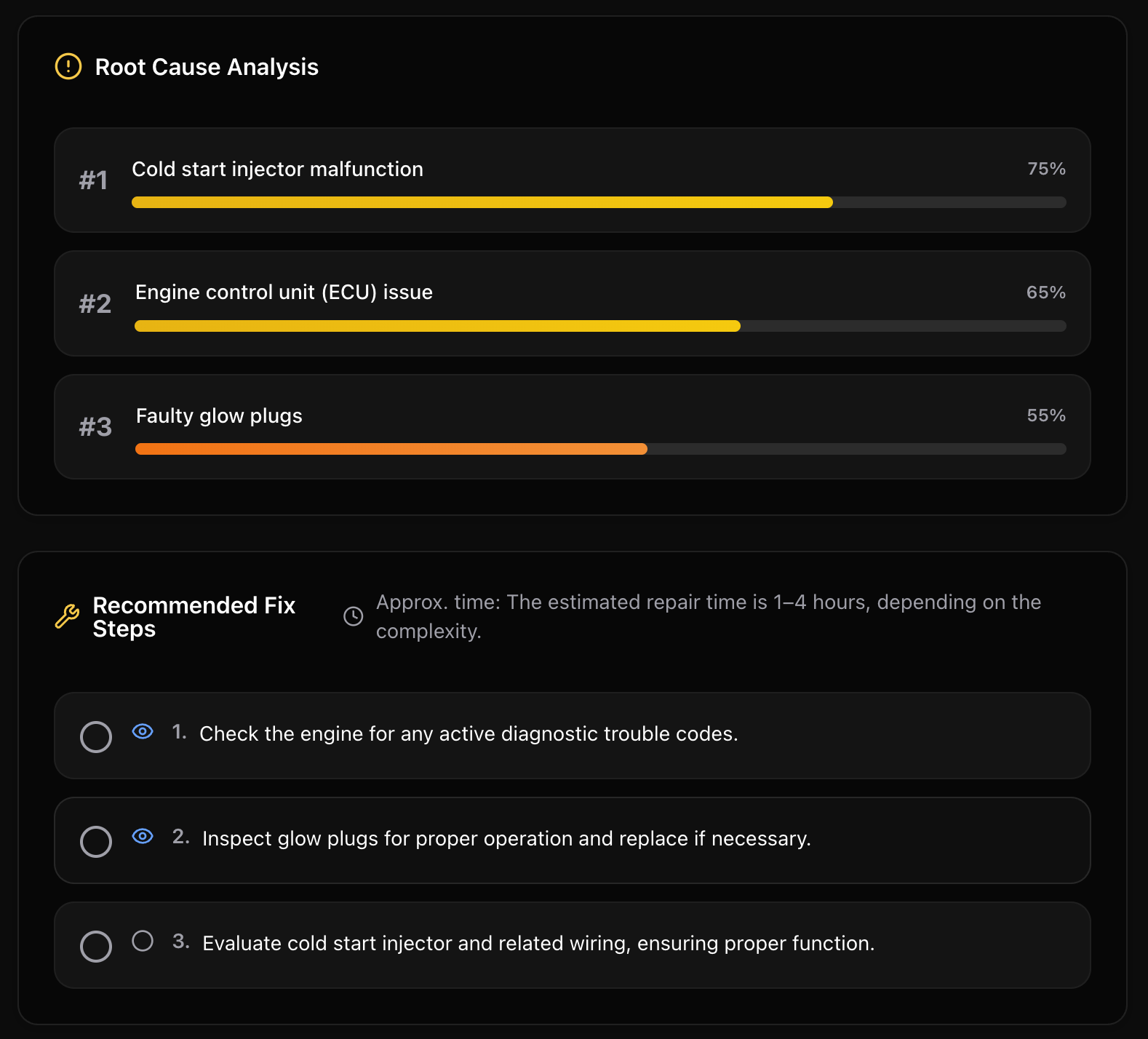The height and width of the screenshot is (1039, 1148).
Task: Click the warning icon beside Root Cause Analysis
Action: click(x=66, y=66)
